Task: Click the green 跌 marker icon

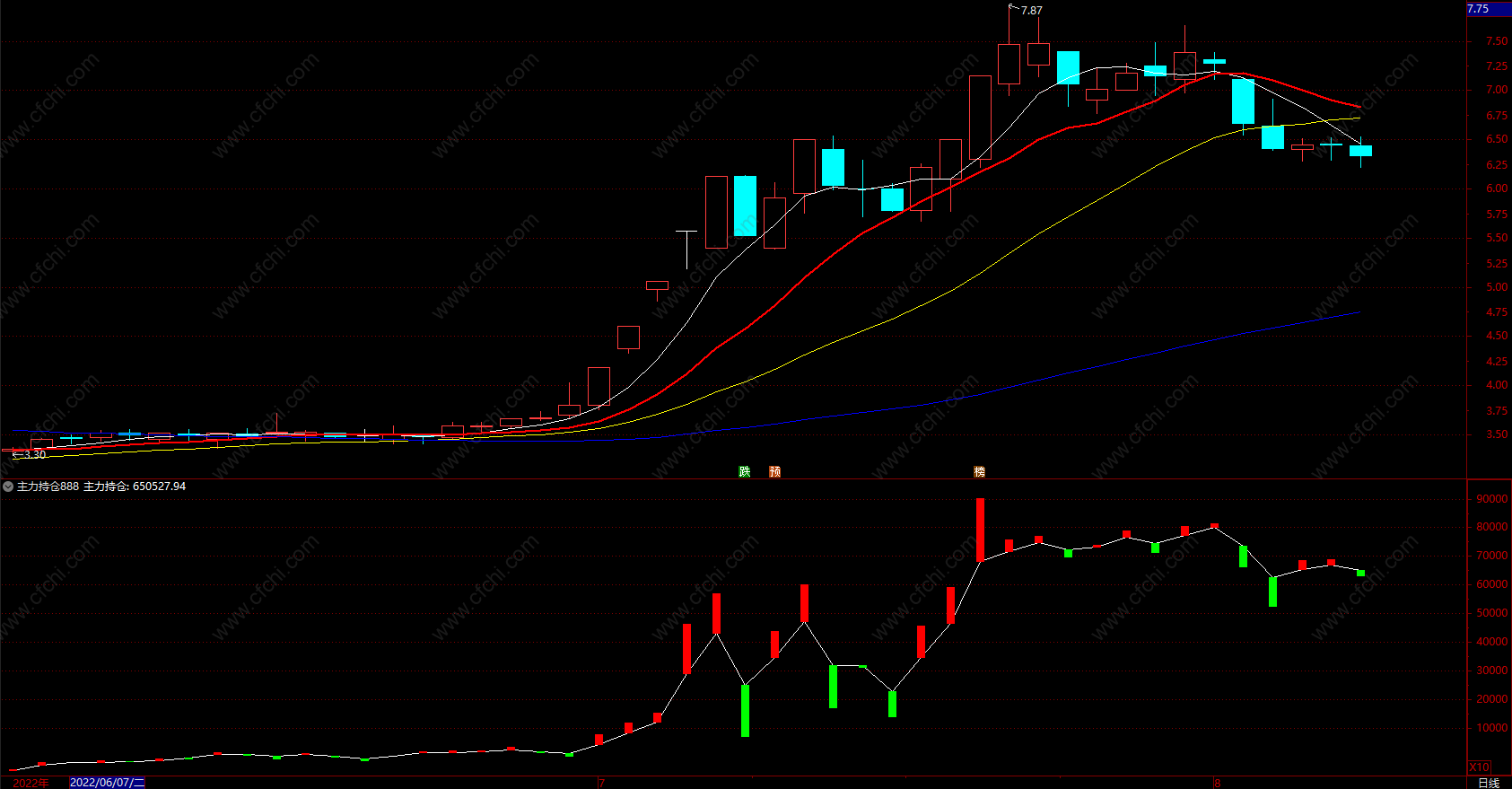Action: (x=745, y=471)
